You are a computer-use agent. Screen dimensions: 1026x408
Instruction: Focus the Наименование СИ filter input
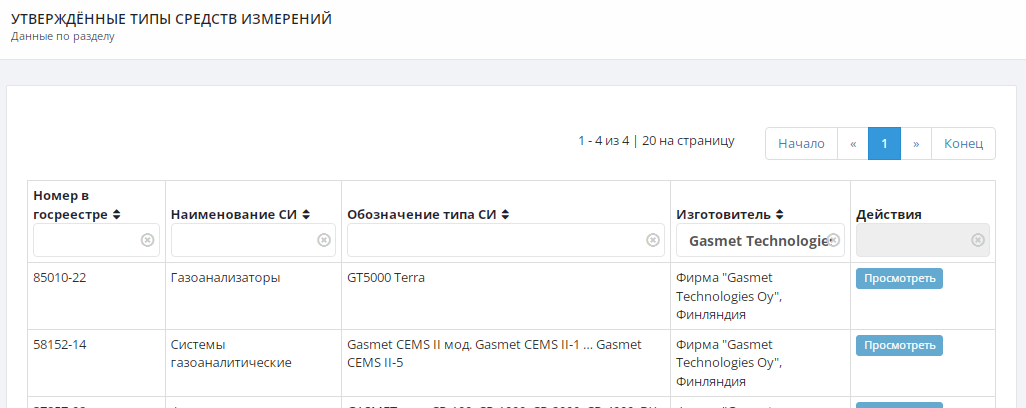[245, 240]
